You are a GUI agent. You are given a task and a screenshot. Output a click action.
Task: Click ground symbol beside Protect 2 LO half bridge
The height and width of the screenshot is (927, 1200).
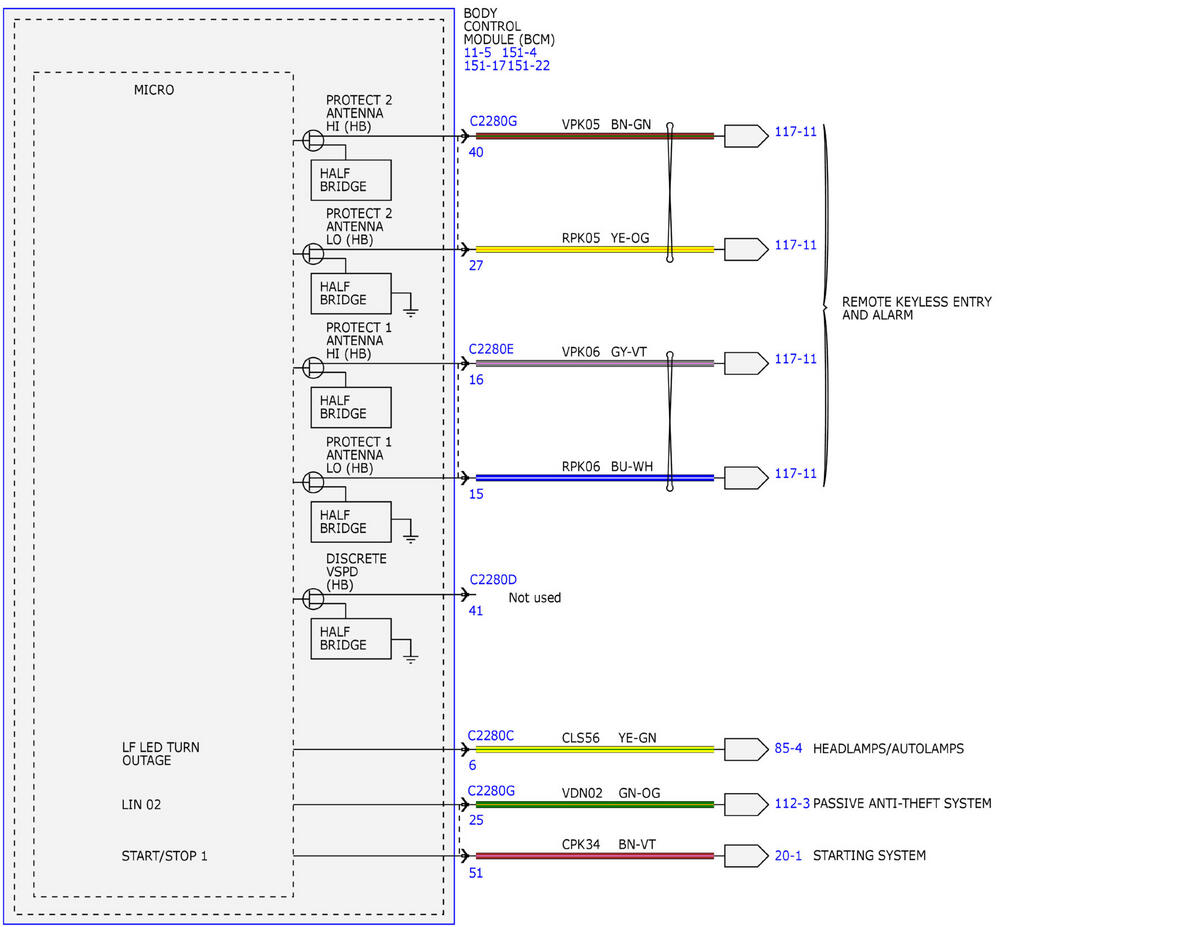click(x=410, y=311)
